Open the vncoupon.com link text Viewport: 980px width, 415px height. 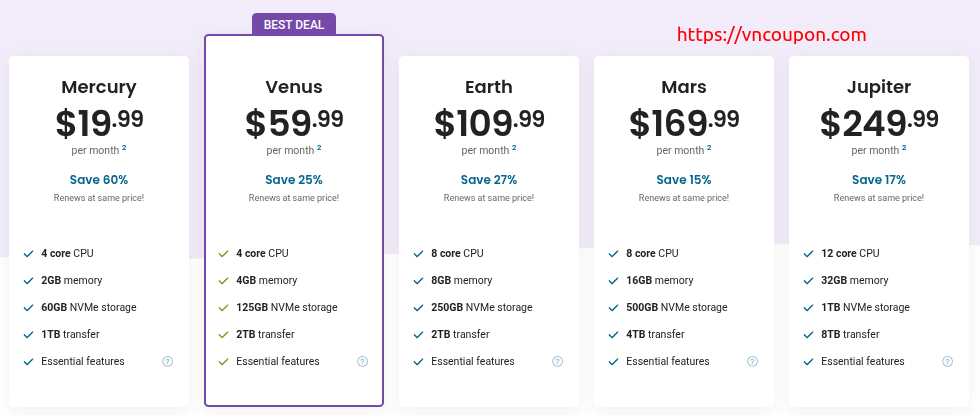pyautogui.click(x=772, y=35)
